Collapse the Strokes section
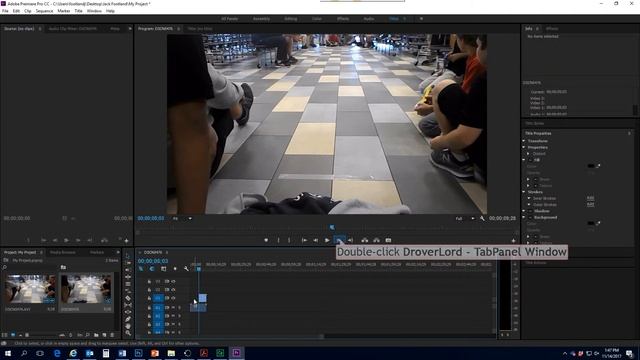Image resolution: width=640 pixels, height=360 pixels. (524, 192)
